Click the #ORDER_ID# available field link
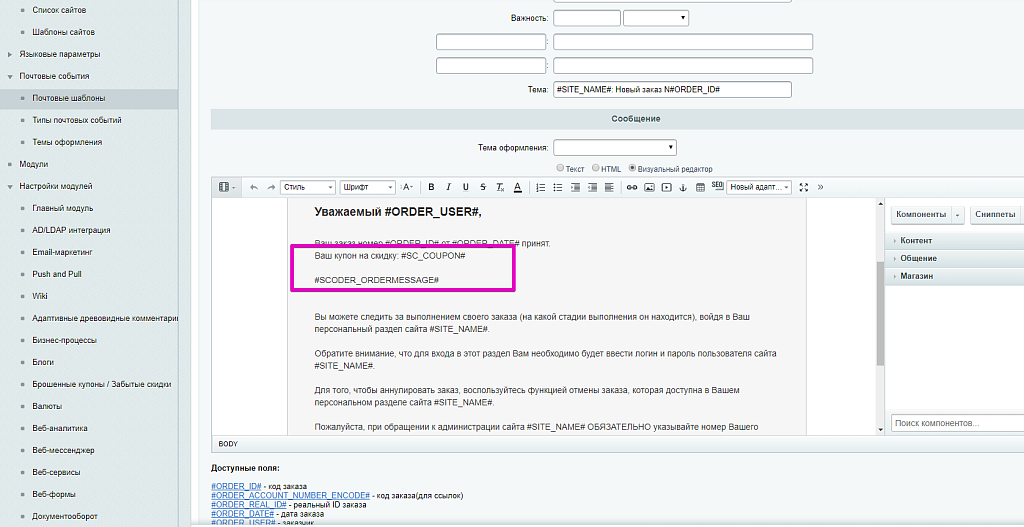Viewport: 1024px width, 527px height. pos(234,486)
